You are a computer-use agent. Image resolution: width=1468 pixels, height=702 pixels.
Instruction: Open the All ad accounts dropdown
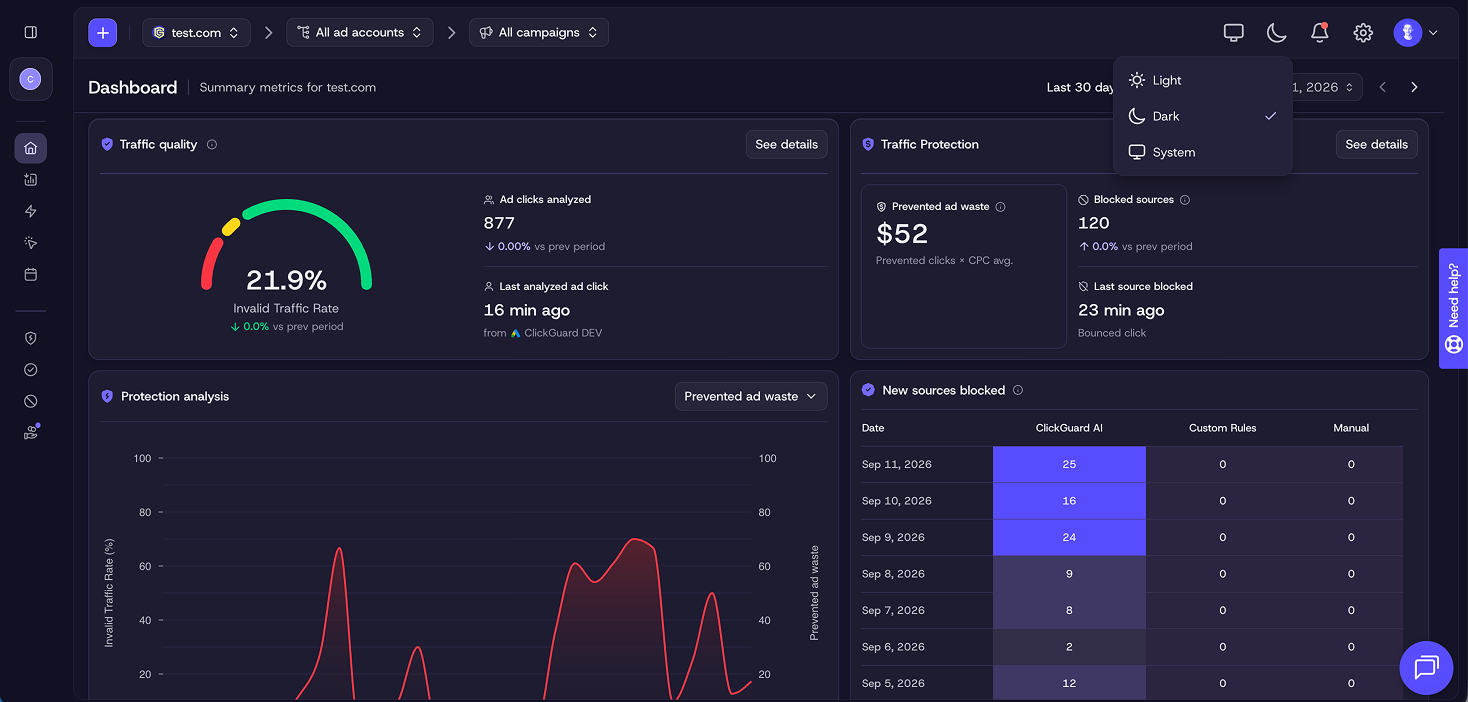(x=360, y=32)
